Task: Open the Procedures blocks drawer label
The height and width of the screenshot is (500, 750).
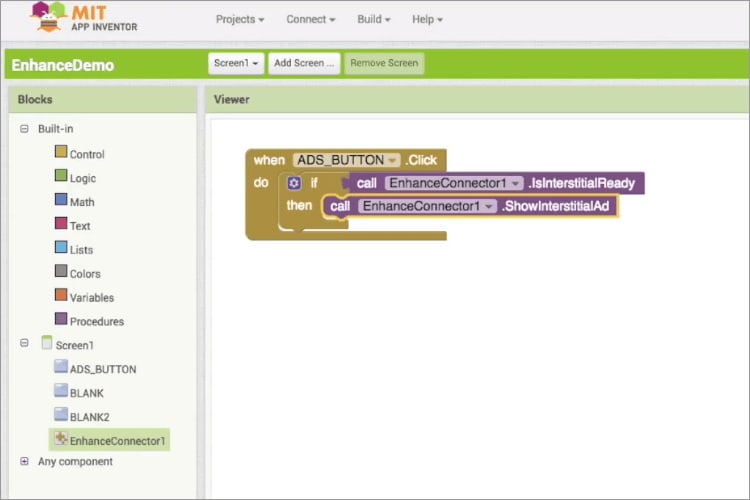Action: [97, 322]
